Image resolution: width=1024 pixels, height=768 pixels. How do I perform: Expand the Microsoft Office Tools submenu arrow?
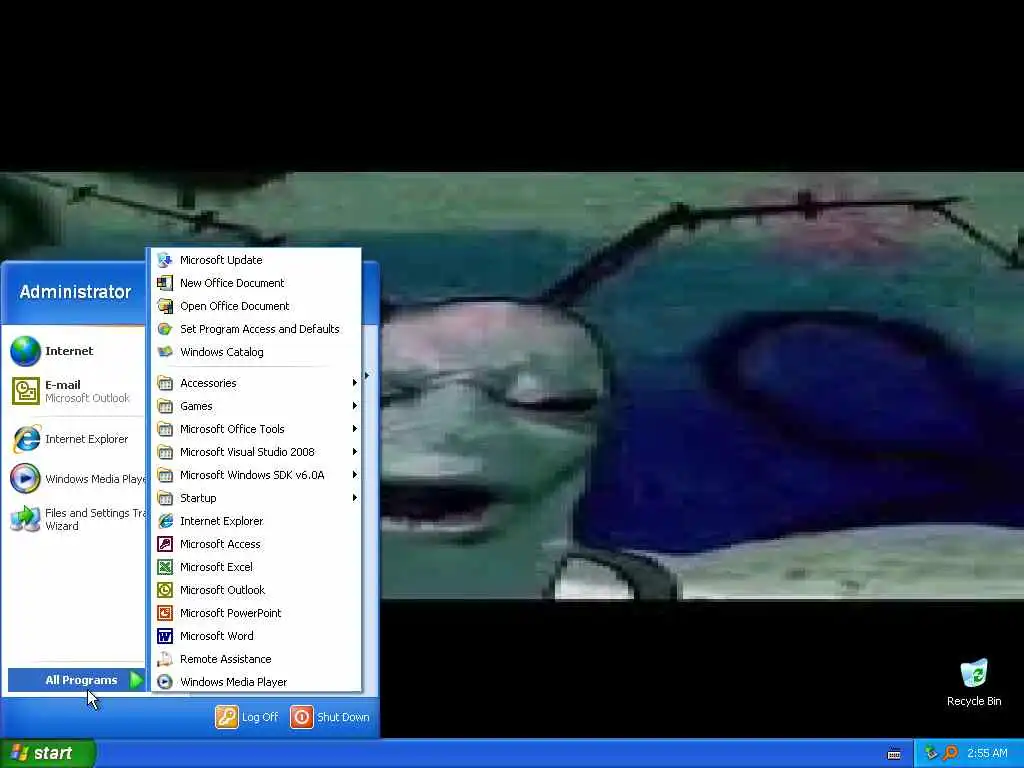[x=355, y=429]
